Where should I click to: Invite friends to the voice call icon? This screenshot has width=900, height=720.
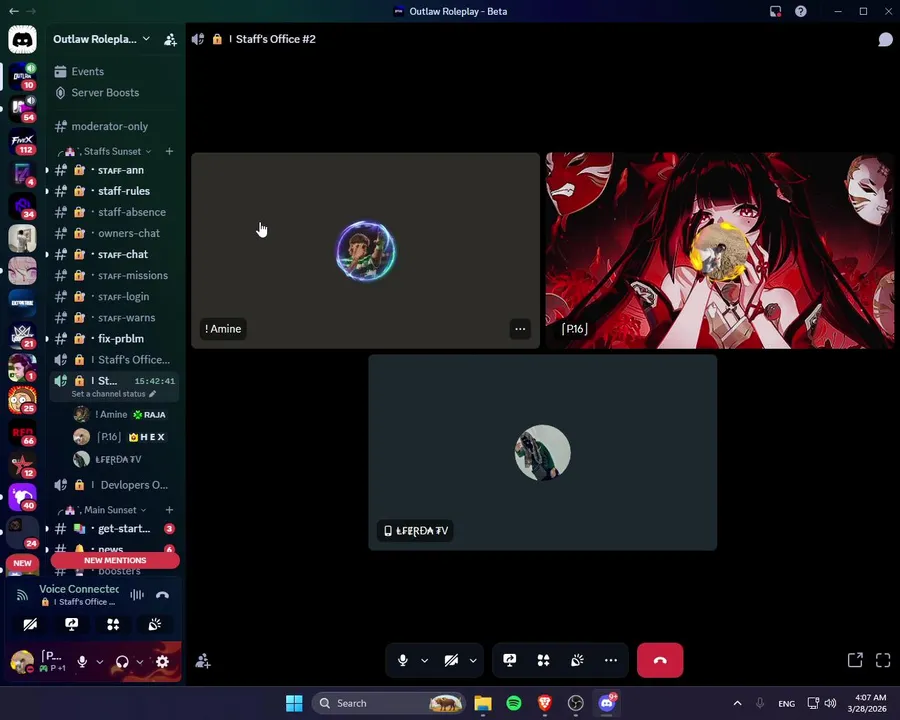tap(203, 661)
